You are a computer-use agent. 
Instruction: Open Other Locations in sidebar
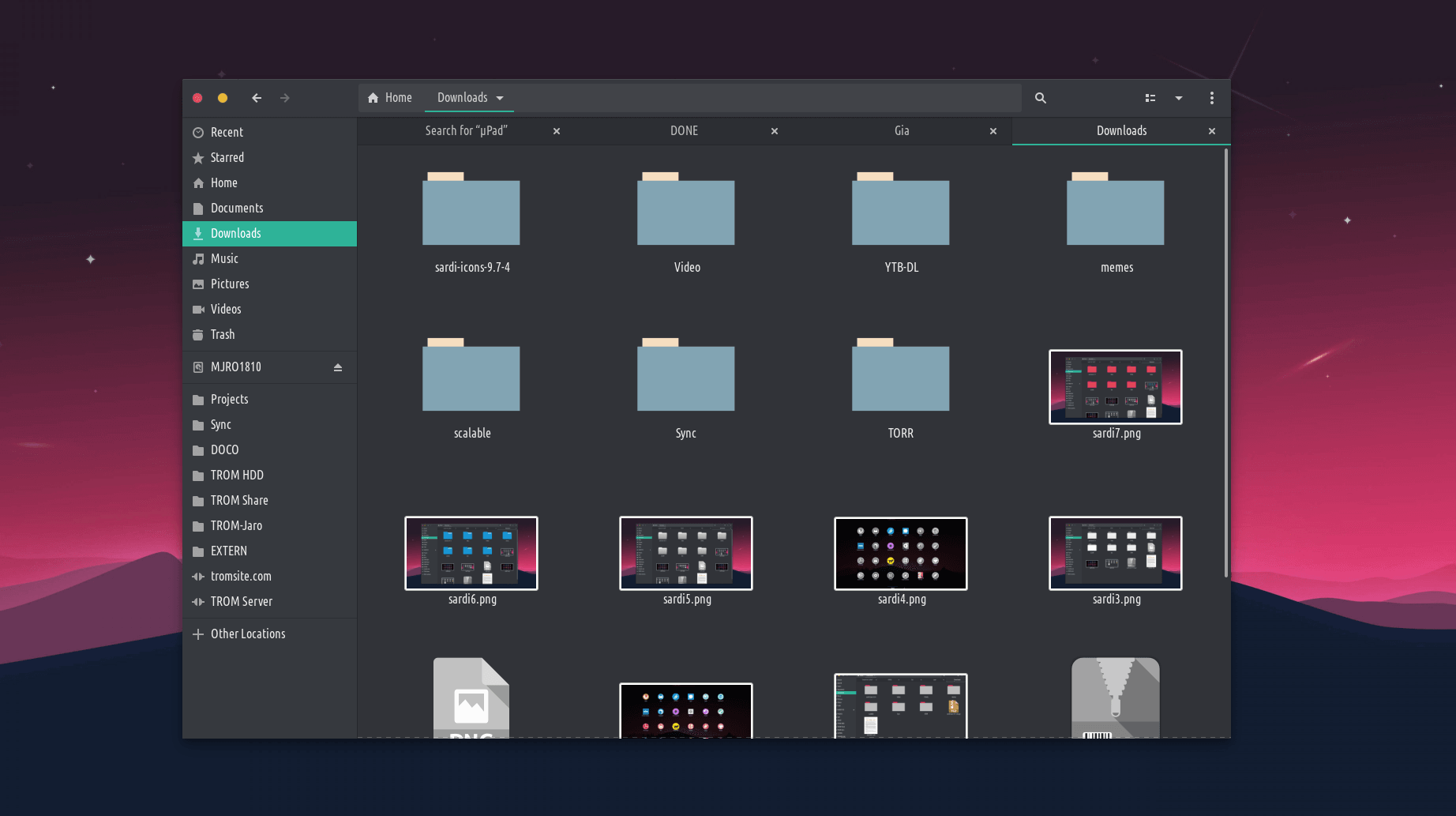point(247,634)
